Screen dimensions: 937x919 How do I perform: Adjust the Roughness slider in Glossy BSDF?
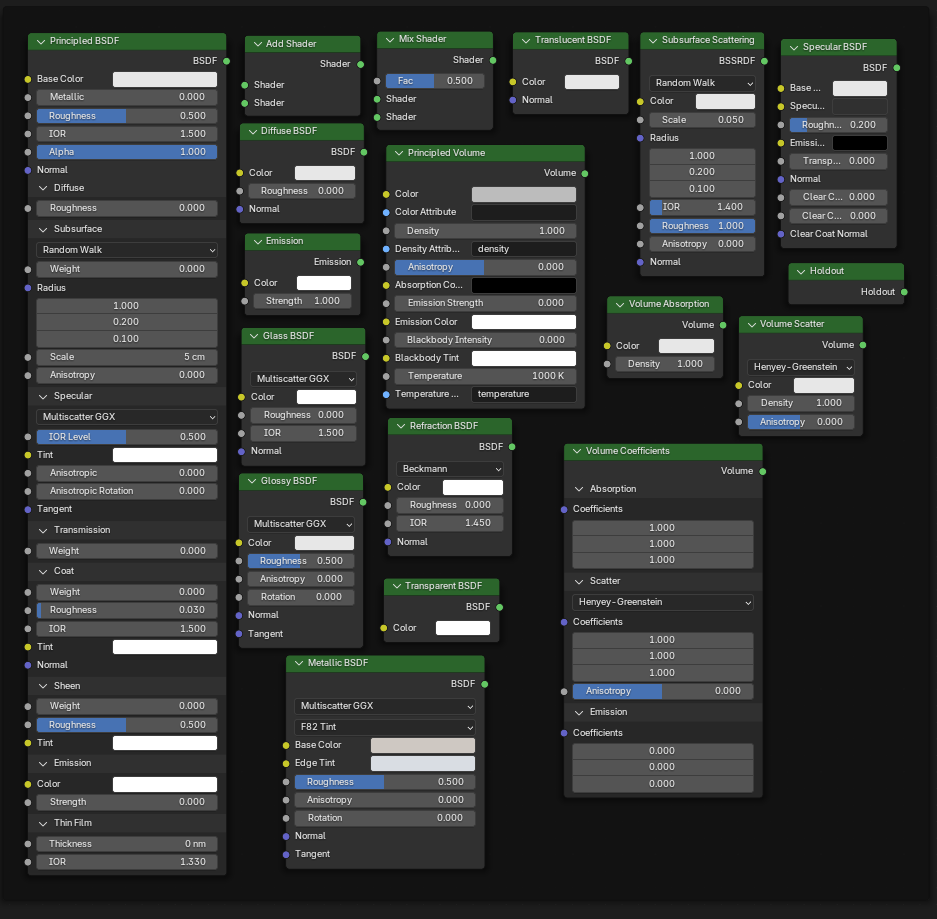pyautogui.click(x=300, y=560)
